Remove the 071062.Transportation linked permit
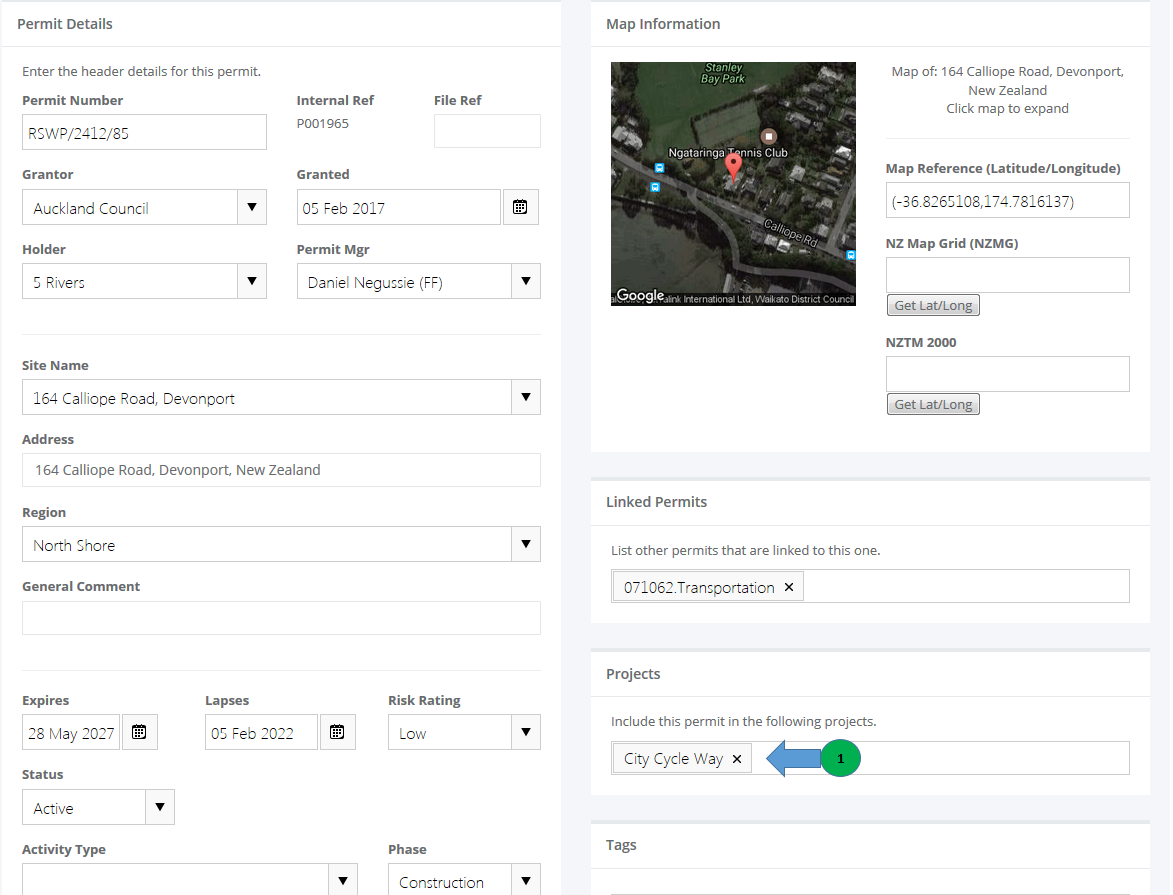This screenshot has width=1173, height=895. pyautogui.click(x=789, y=587)
